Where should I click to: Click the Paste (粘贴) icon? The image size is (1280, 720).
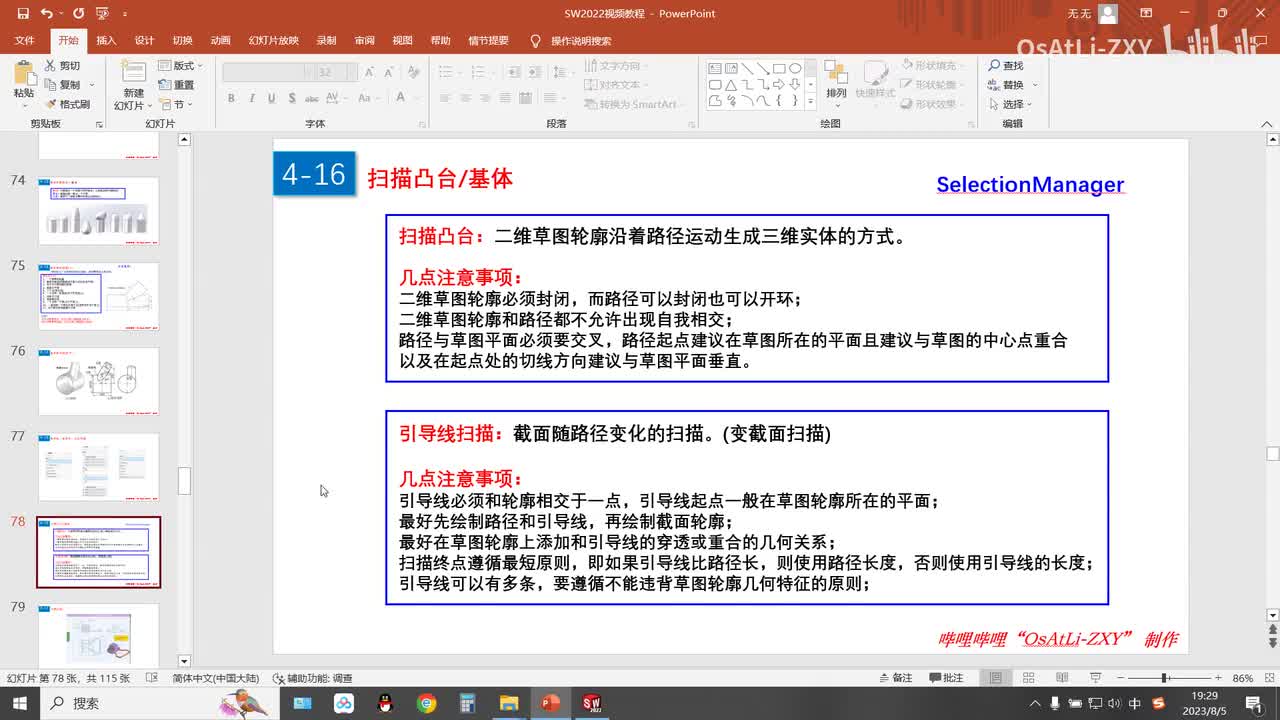pos(23,73)
